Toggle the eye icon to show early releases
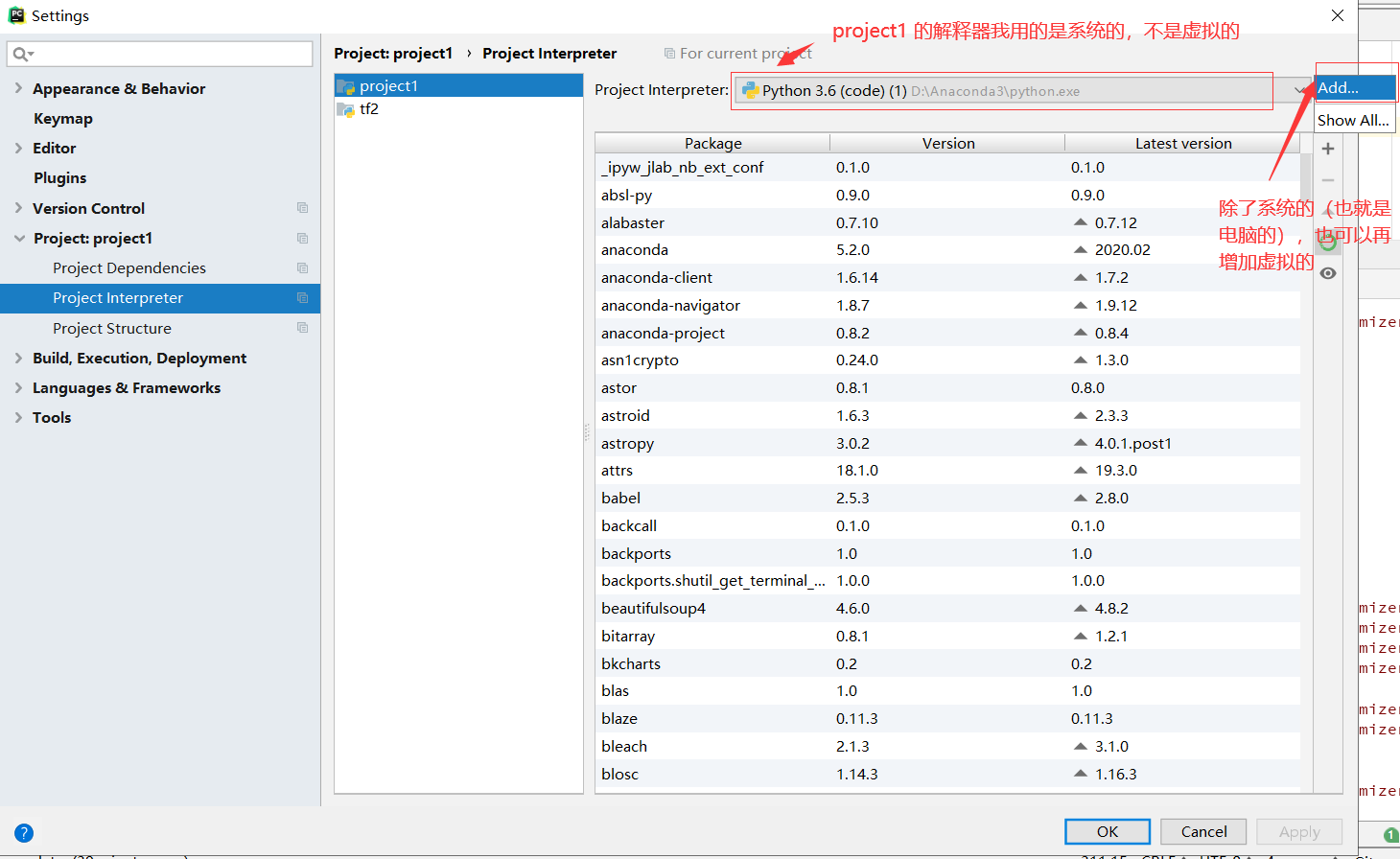 pyautogui.click(x=1328, y=273)
